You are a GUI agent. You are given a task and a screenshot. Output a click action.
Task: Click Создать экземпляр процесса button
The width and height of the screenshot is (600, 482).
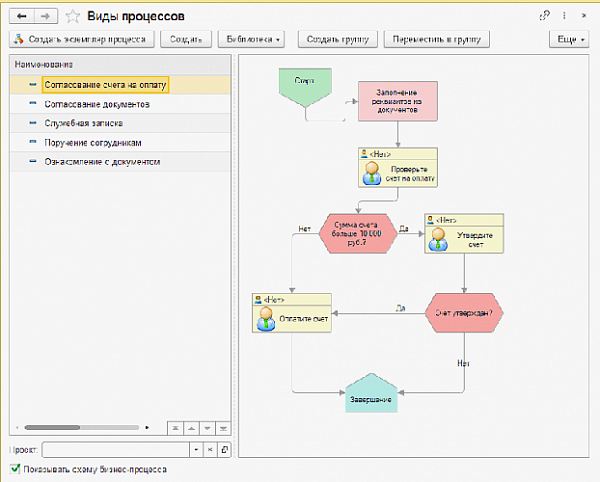pyautogui.click(x=82, y=39)
